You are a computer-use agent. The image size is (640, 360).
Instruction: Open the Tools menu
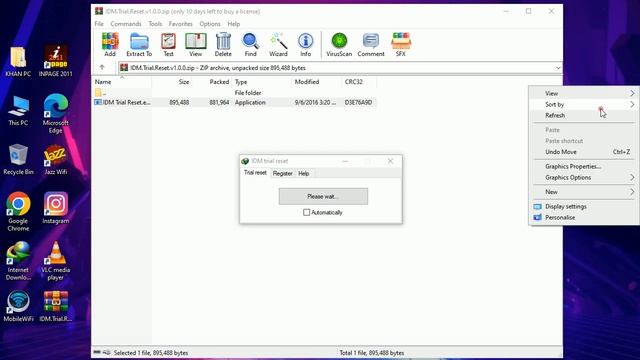[155, 24]
